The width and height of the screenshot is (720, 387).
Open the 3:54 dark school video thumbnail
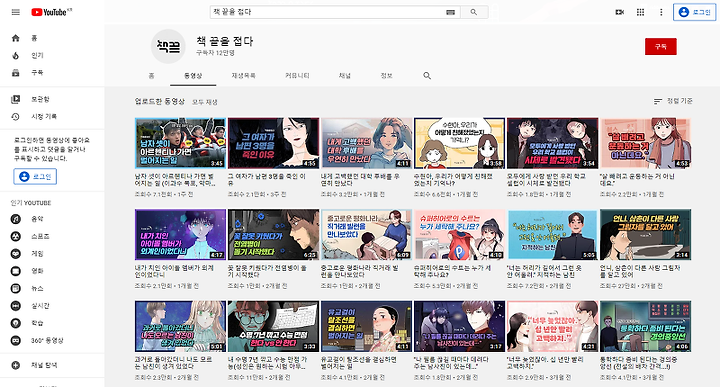click(552, 143)
